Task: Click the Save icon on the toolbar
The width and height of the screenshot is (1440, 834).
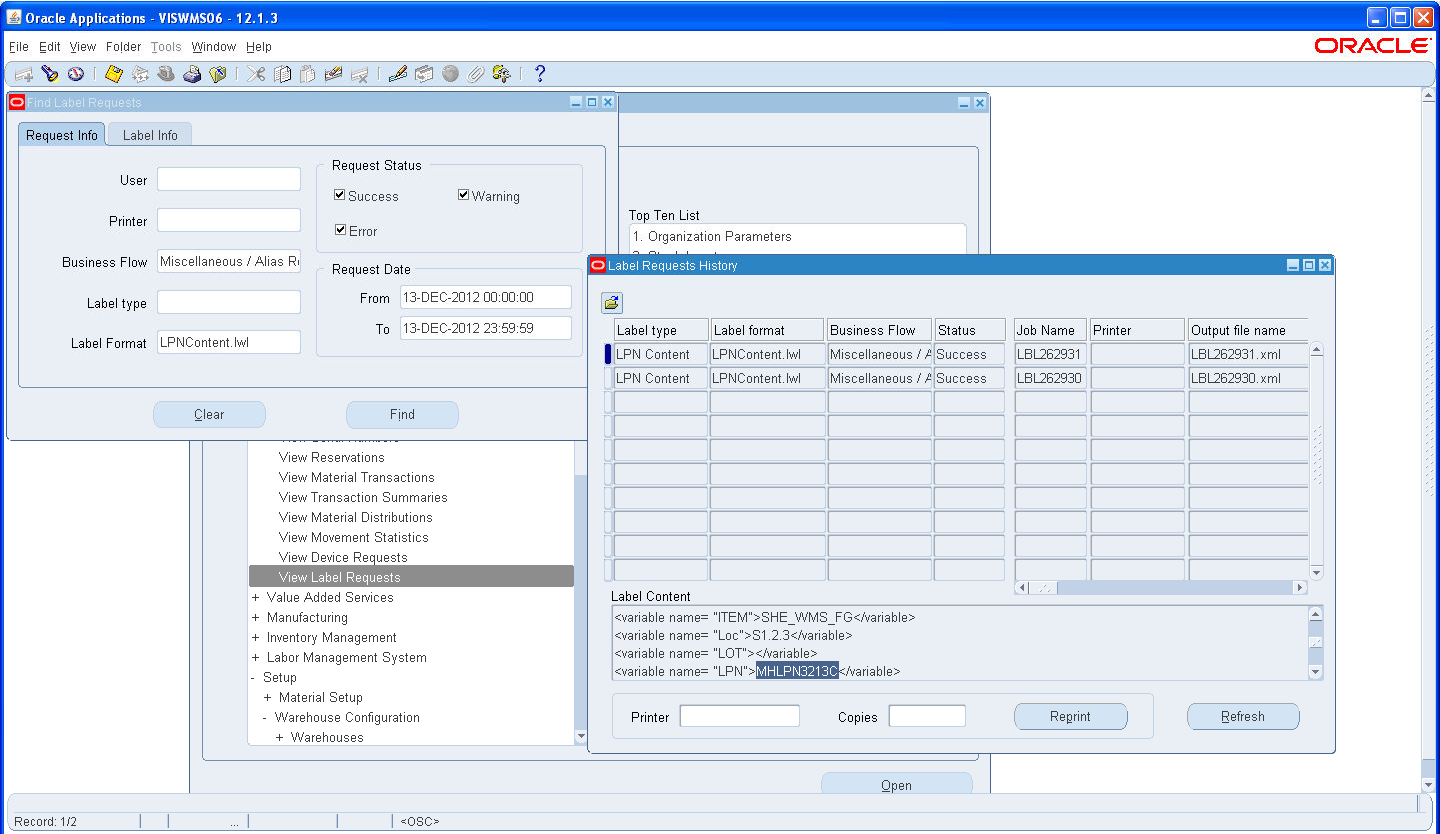Action: [112, 73]
